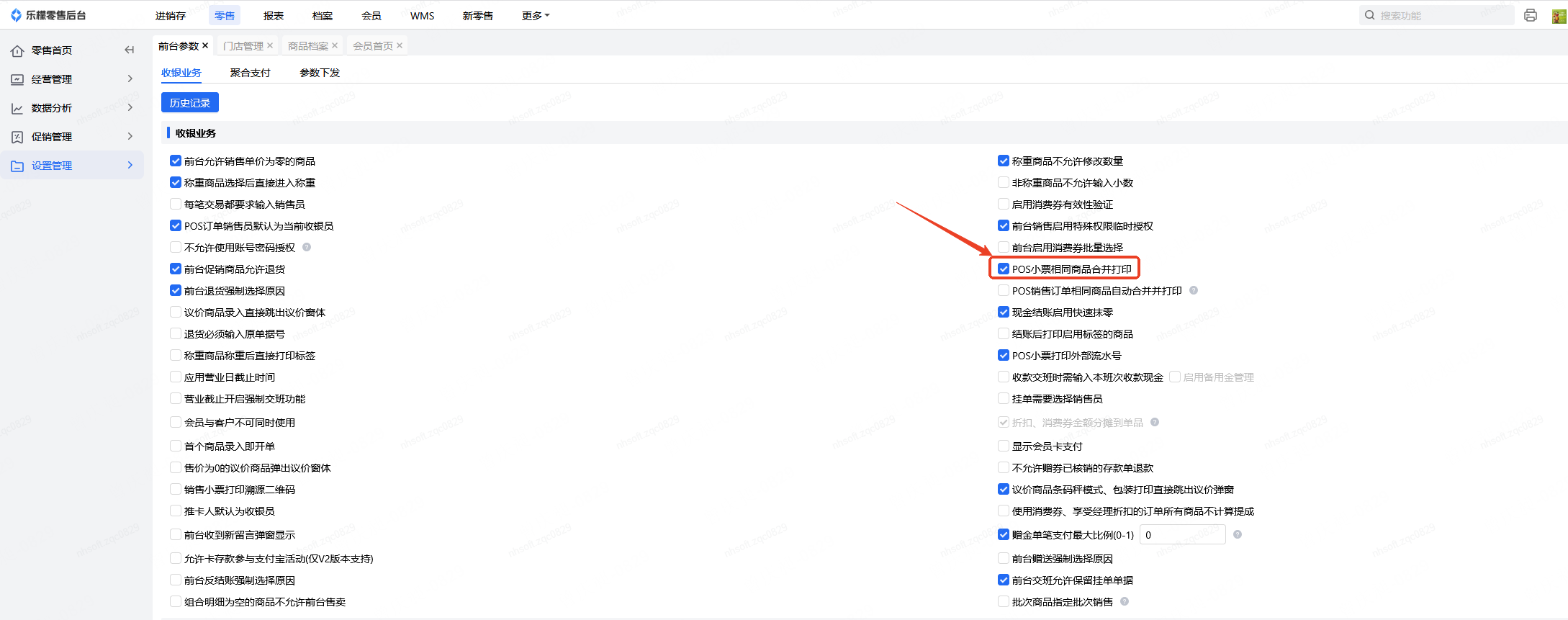Toggle 前台退货强制选择原因 checkbox
The width and height of the screenshot is (1568, 620).
coord(176,290)
